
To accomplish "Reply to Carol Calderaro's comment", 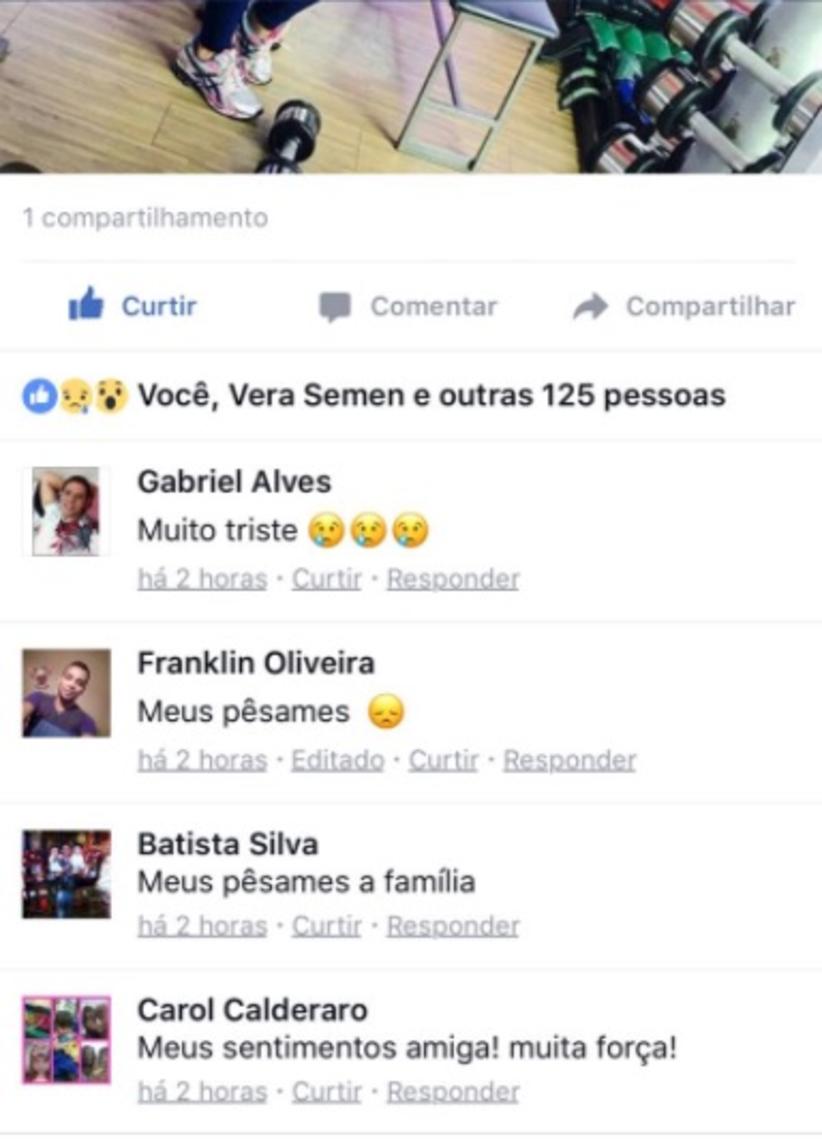I will coord(453,1092).
